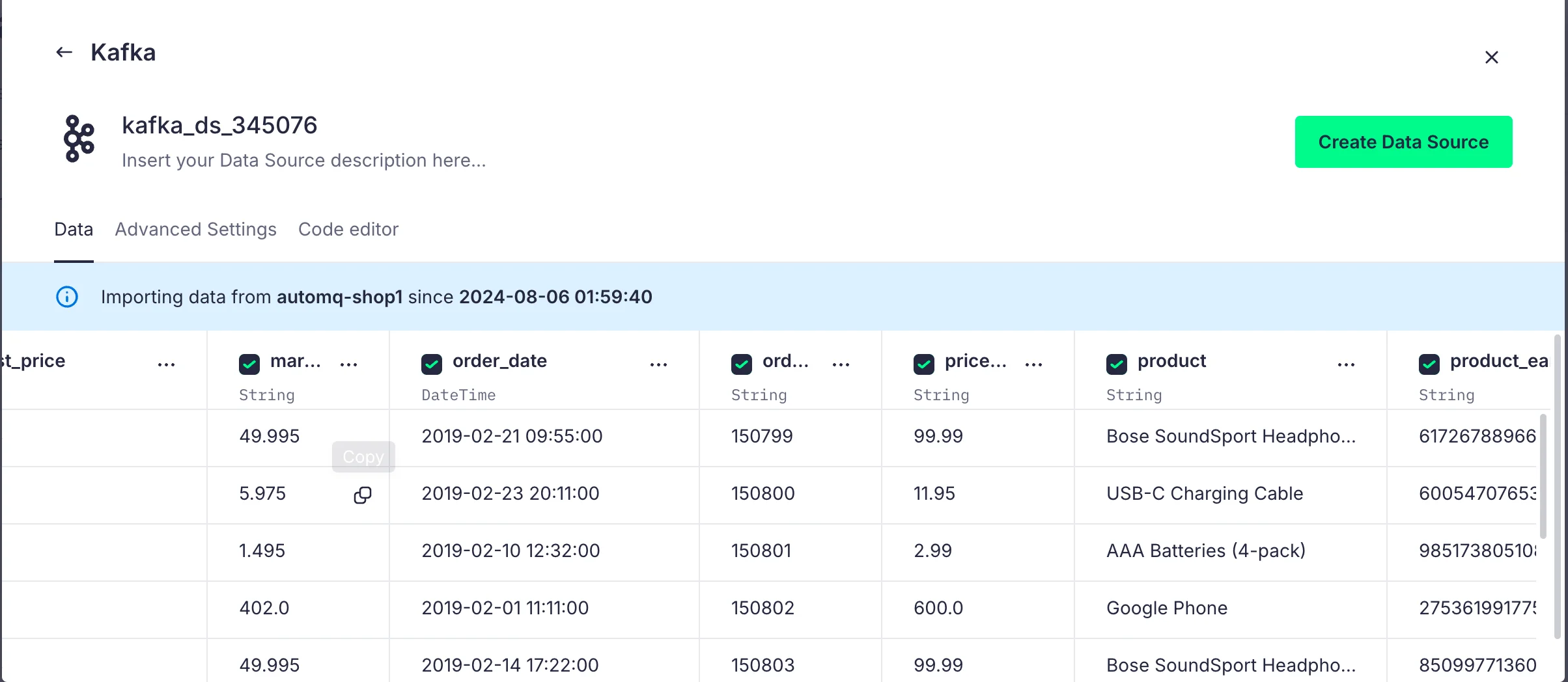Screen dimensions: 1568x682
Task: Toggle the product_ea column checkbox
Action: tap(1429, 364)
